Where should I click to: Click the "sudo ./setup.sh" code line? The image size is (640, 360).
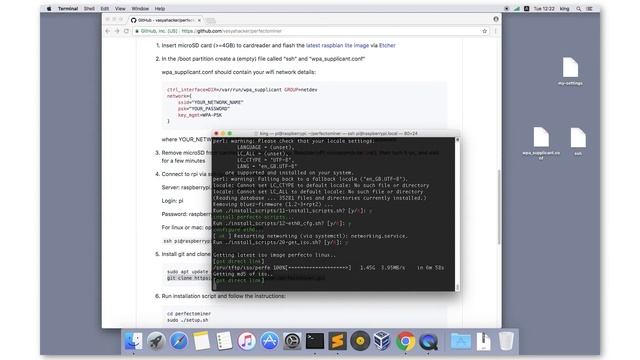(187, 320)
